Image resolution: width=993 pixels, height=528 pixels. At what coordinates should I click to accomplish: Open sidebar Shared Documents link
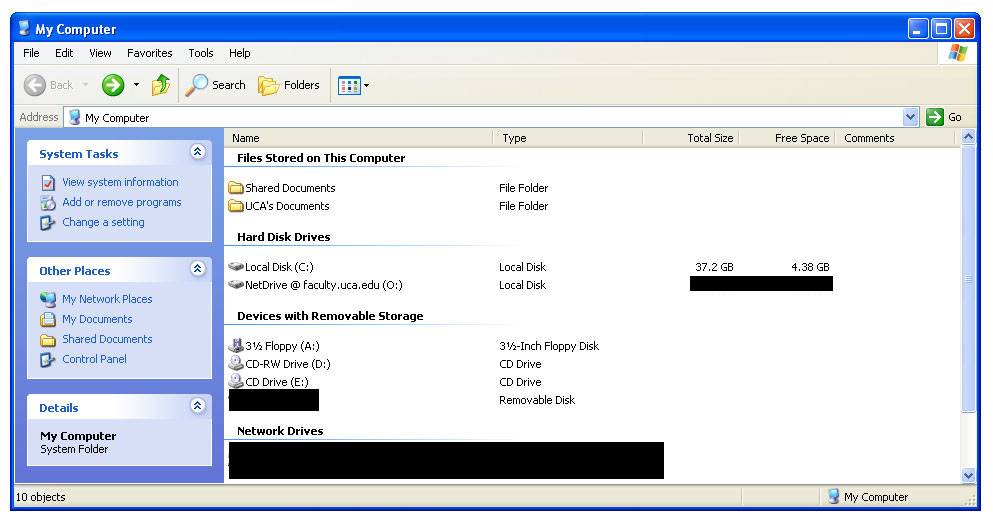point(107,339)
